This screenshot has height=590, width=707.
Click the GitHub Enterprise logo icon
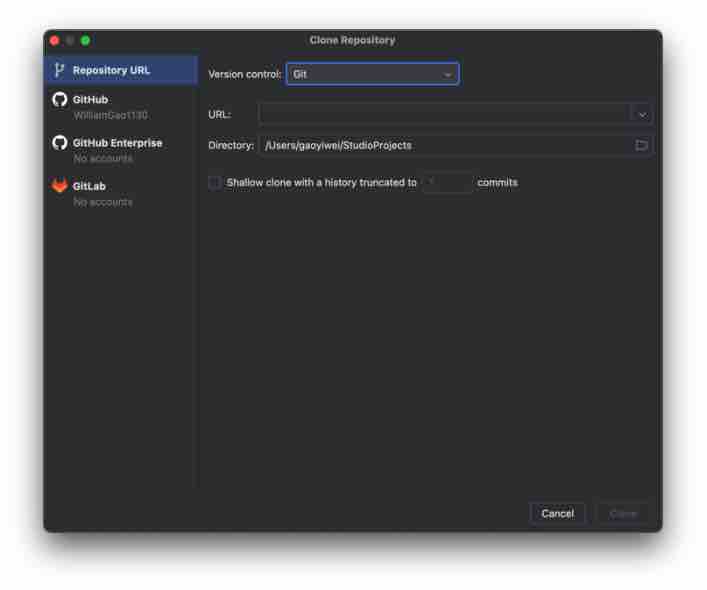[x=60, y=143]
